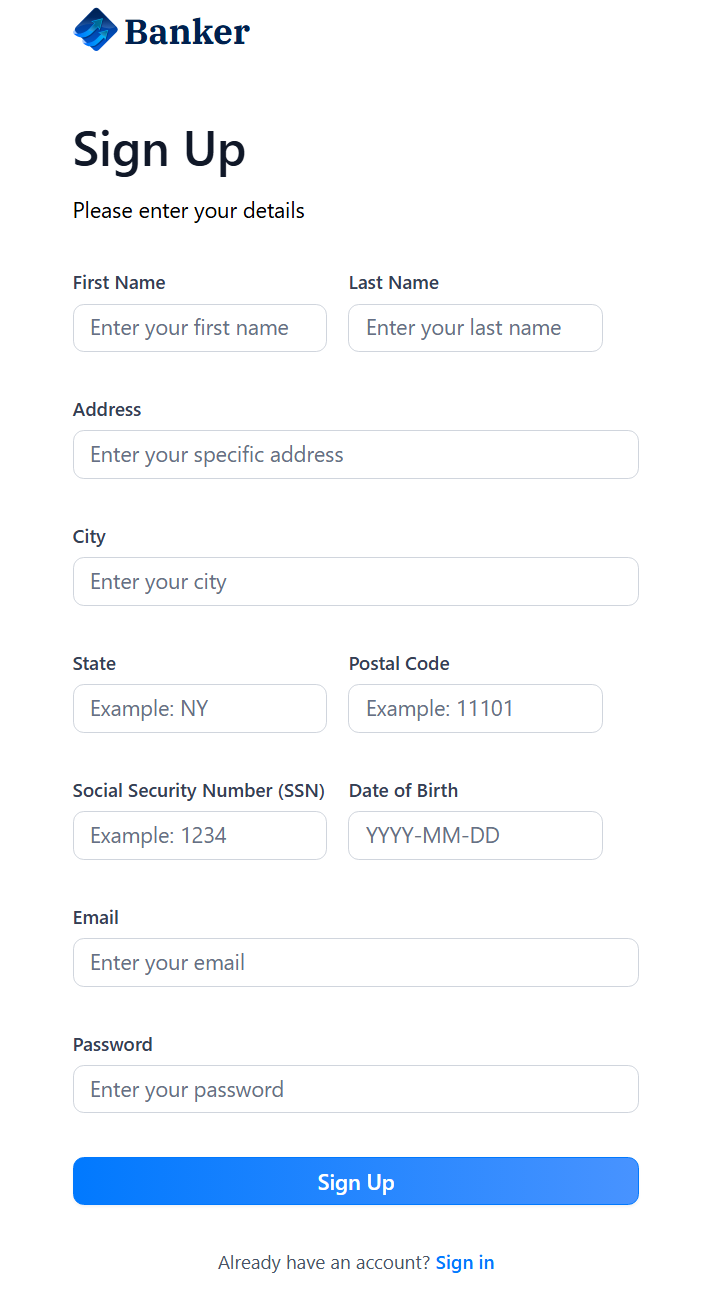Click the "Email" label text
Viewport: 716px width, 1293px height.
tap(96, 918)
